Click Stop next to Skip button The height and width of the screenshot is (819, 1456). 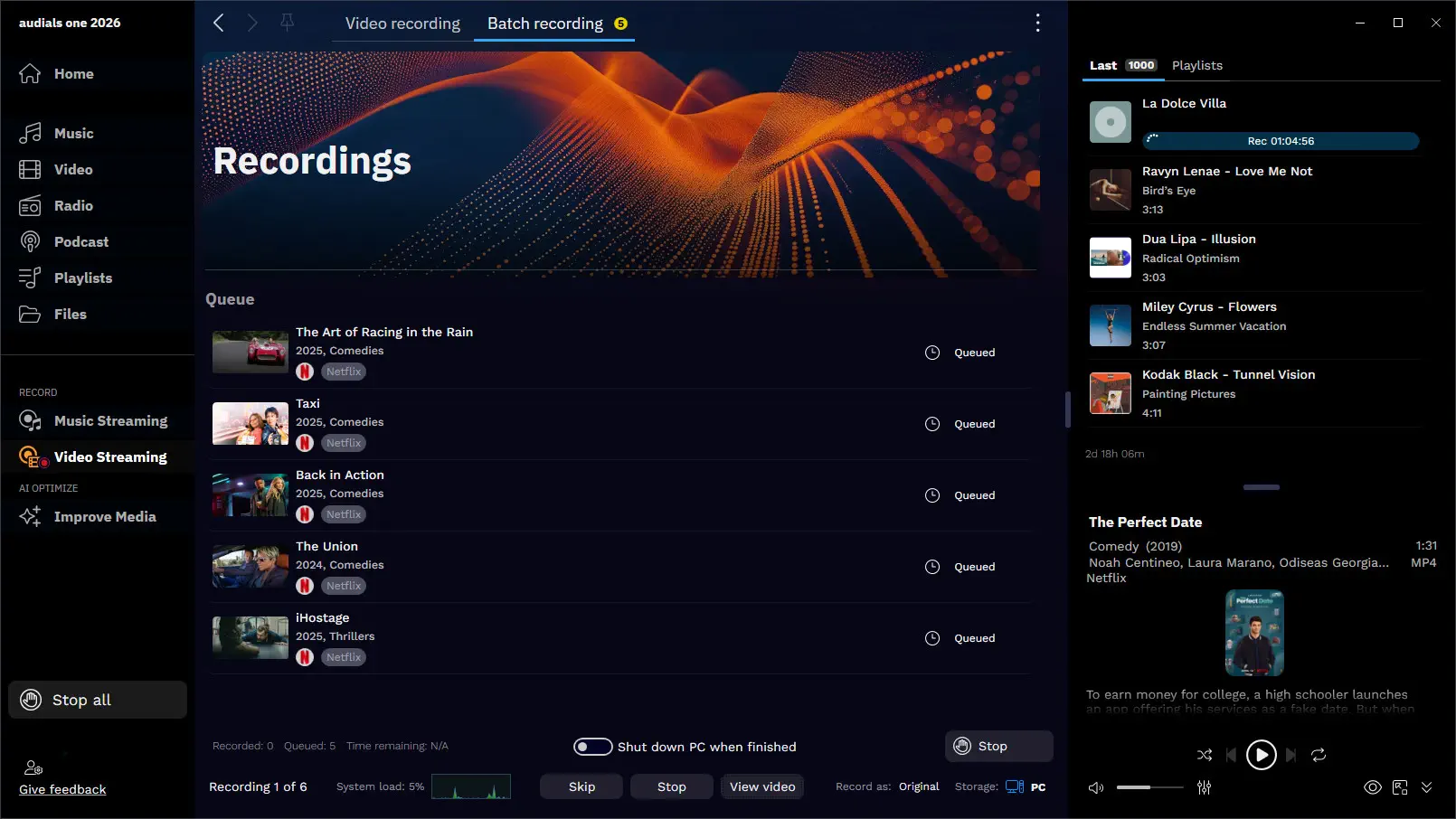click(x=671, y=786)
